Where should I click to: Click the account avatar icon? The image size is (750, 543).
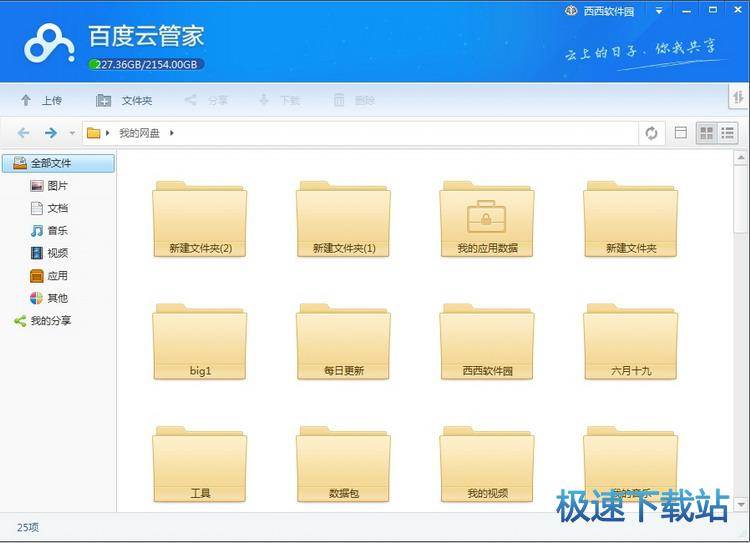pyautogui.click(x=571, y=11)
